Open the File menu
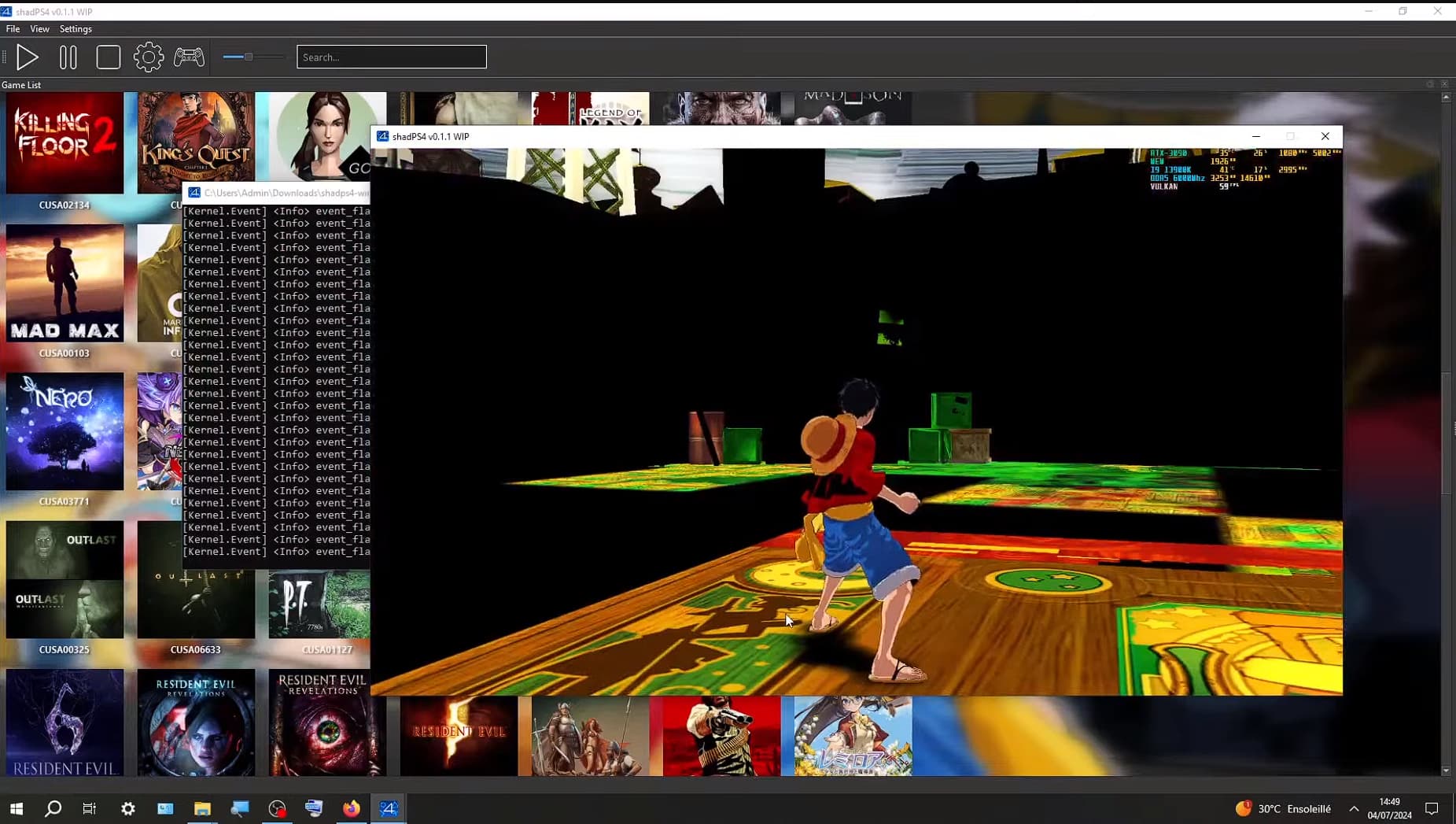 click(13, 28)
